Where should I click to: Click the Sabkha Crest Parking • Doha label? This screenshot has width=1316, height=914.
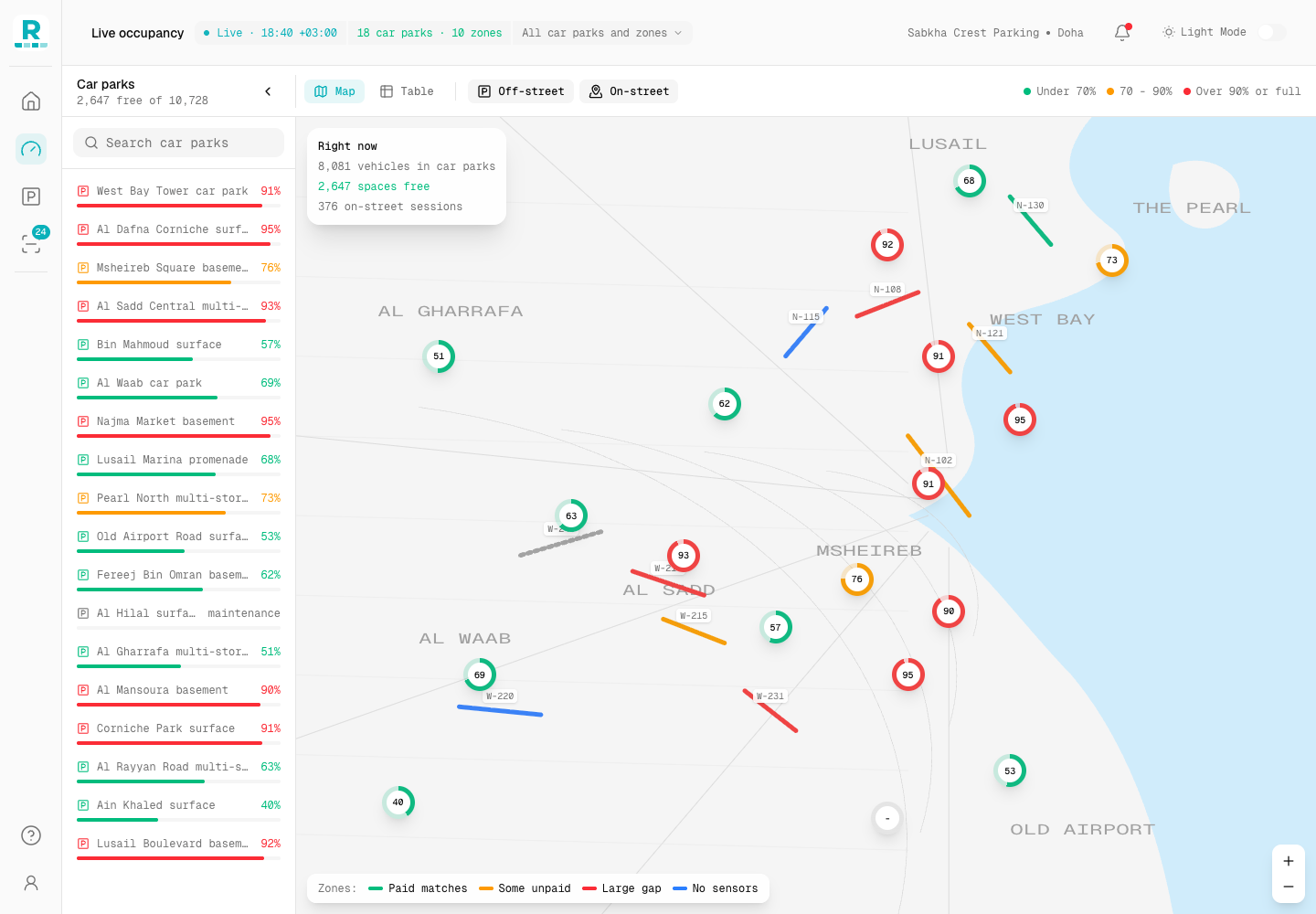995,33
